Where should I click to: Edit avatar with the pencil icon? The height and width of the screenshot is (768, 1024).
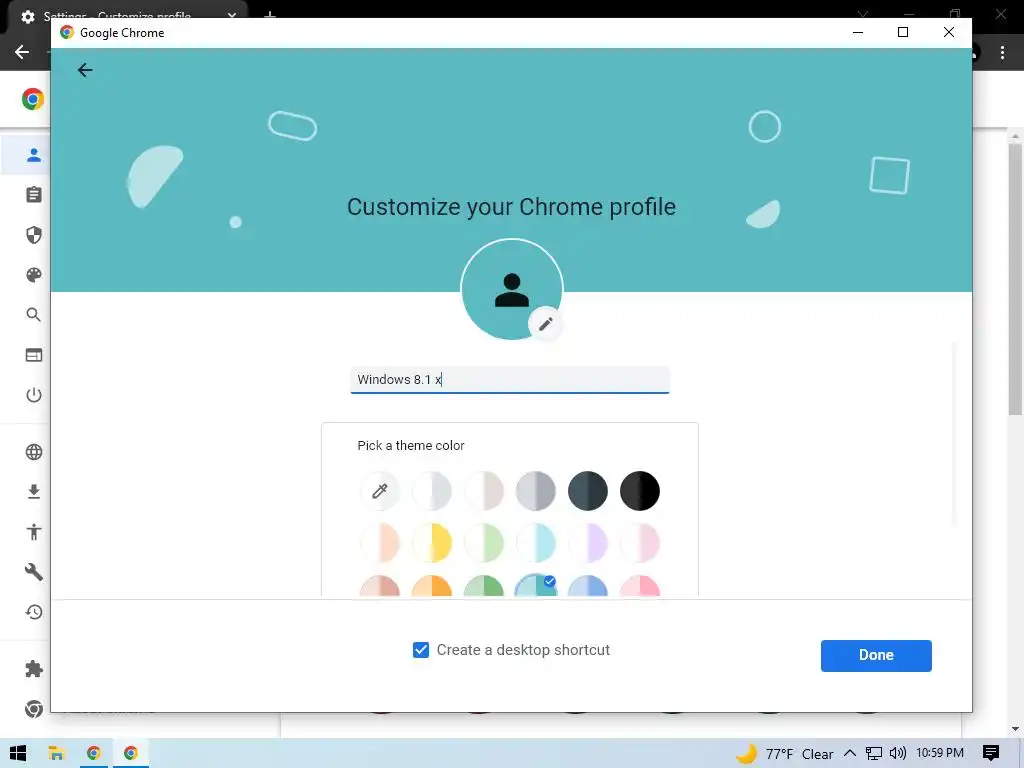[546, 323]
